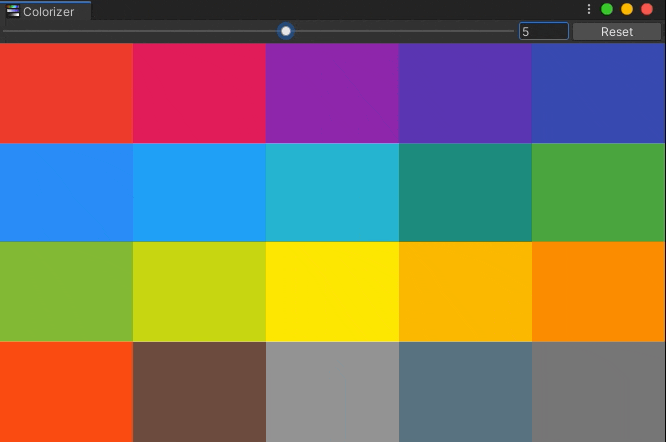
Task: Focus the numeric field showing 5
Action: coord(544,31)
